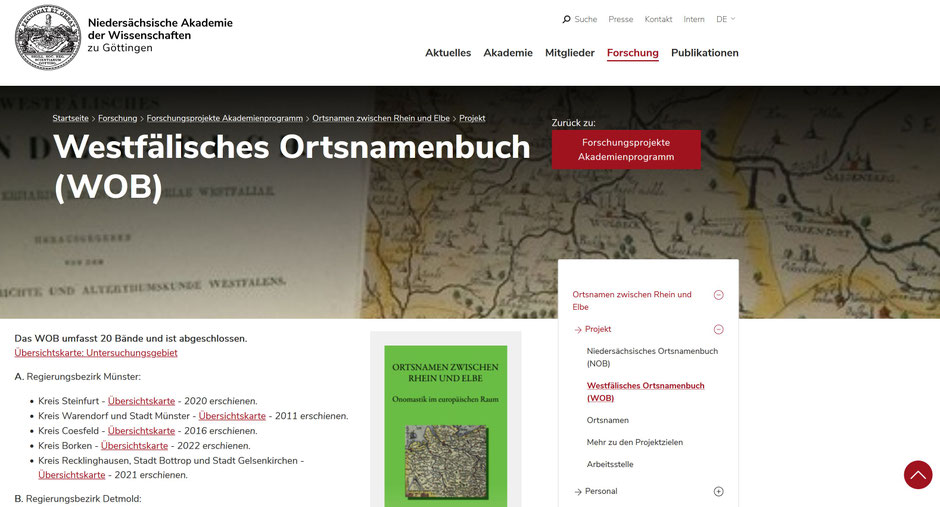Image resolution: width=940 pixels, height=507 pixels.
Task: Open Übersichtskarte for Kreis Warendorf und Stadt Münster
Action: click(x=232, y=416)
